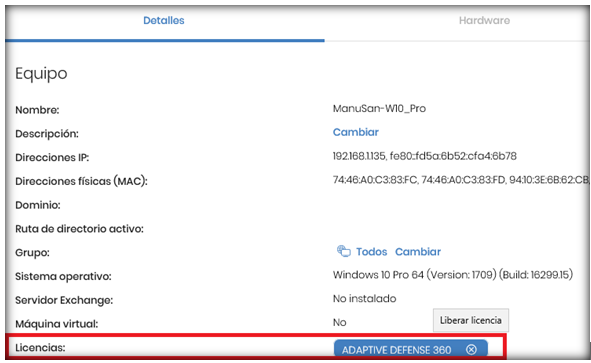Screen dimensions: 591x363
Task: Click the Windows 10 Pro 64 value
Action: point(453,274)
